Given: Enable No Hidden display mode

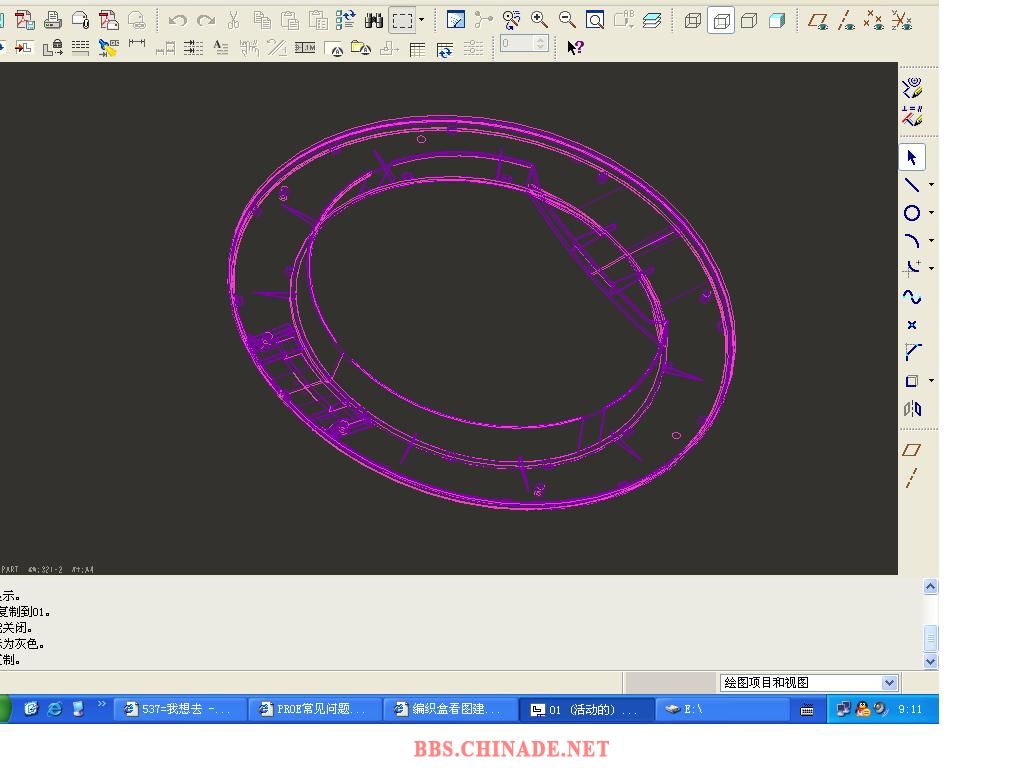Looking at the screenshot, I should [x=749, y=21].
